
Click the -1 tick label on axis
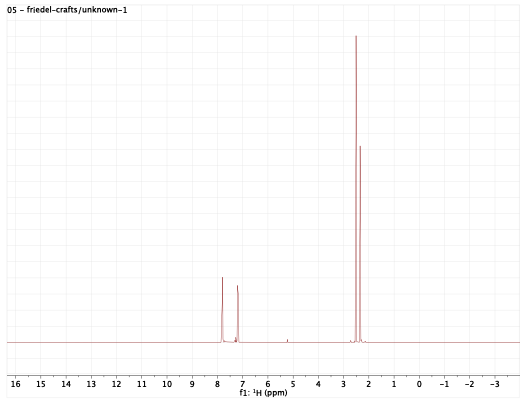pyautogui.click(x=444, y=384)
